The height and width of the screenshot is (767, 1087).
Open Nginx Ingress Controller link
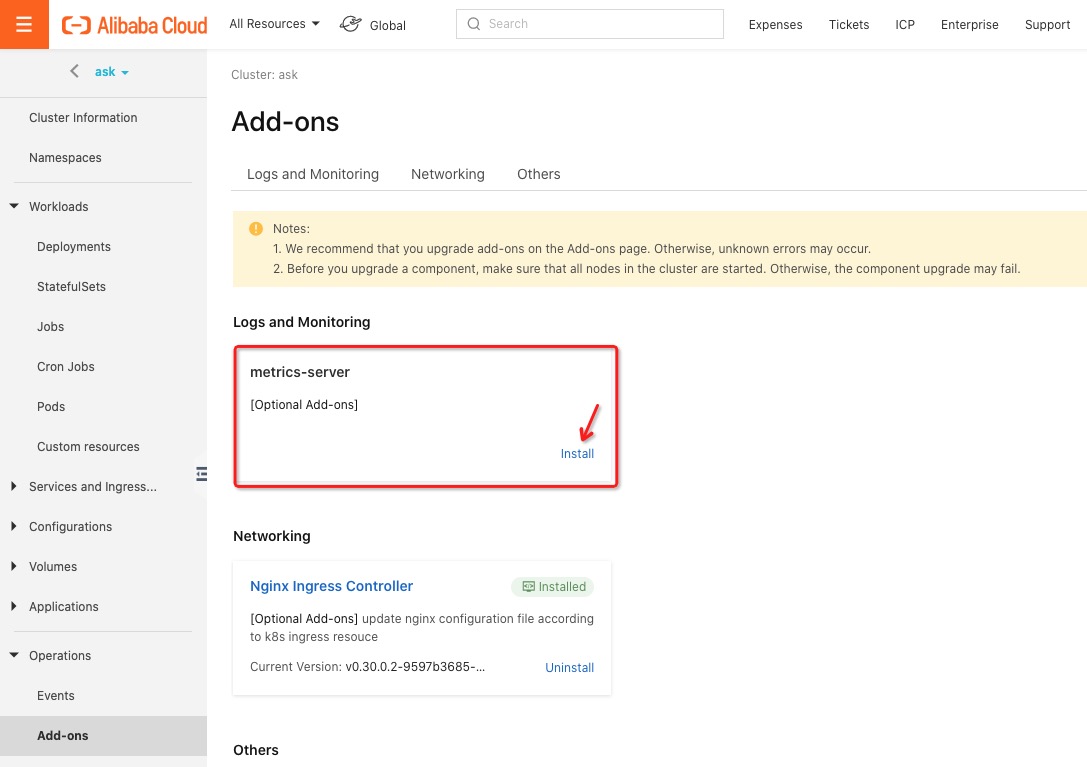331,586
